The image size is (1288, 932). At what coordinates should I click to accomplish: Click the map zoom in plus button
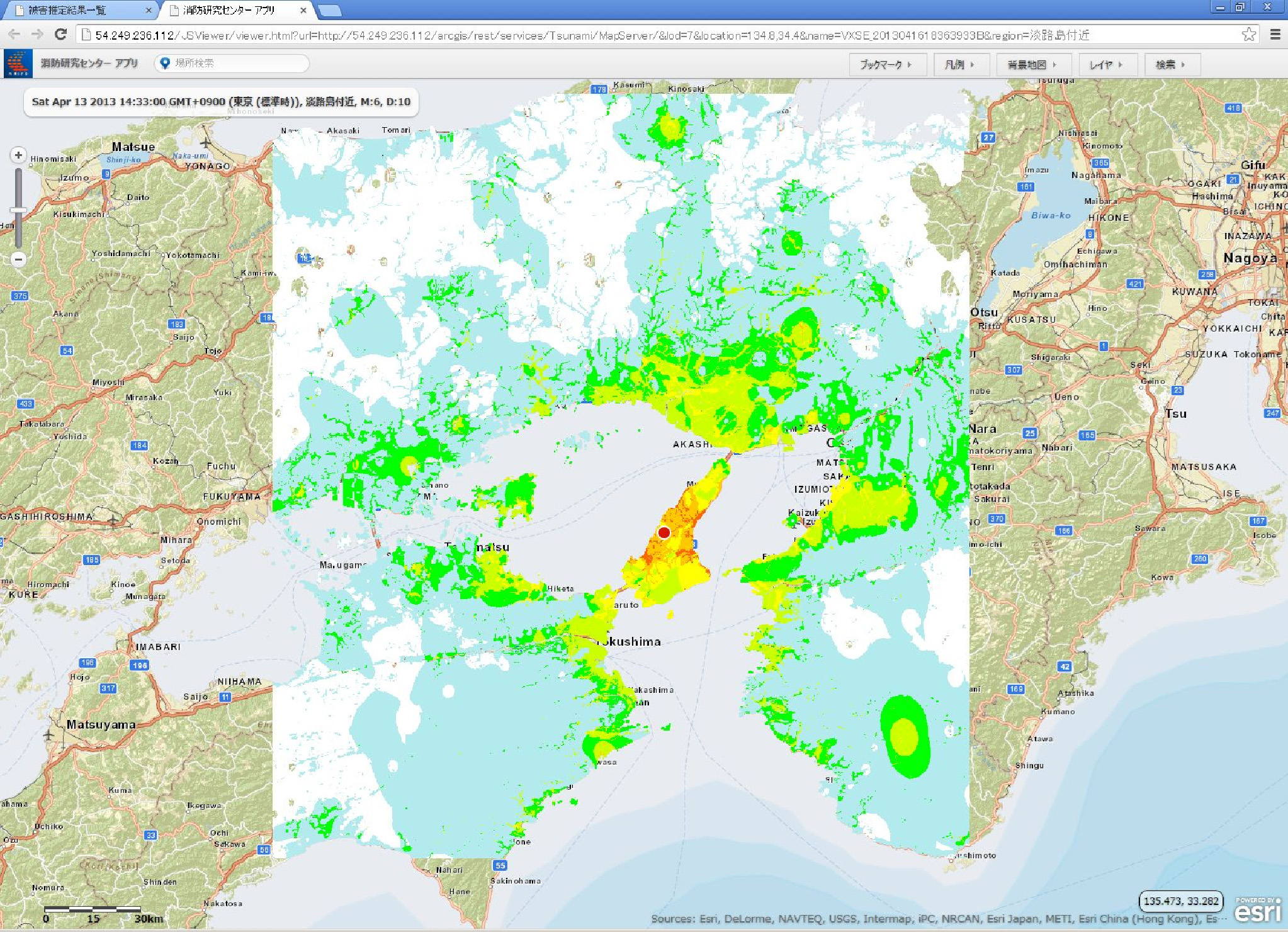point(18,155)
